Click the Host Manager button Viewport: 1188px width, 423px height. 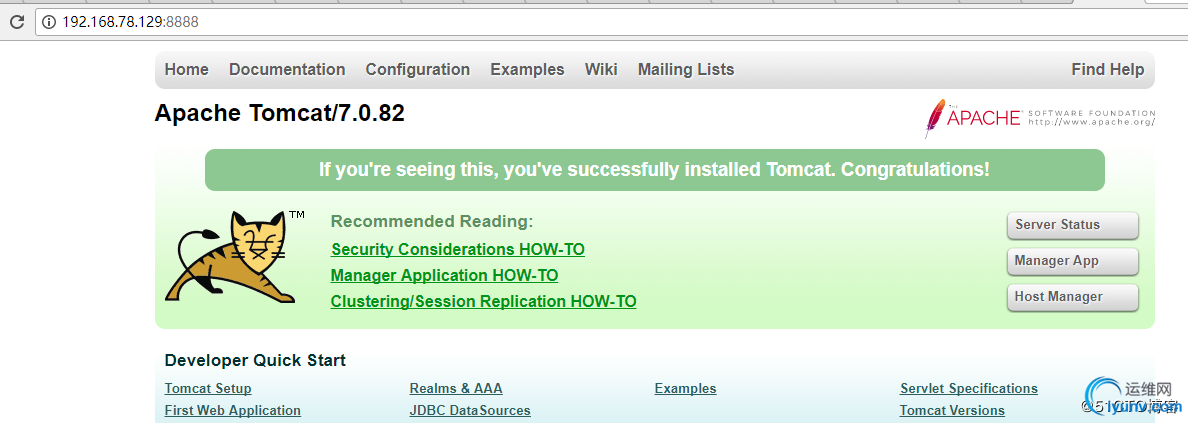pos(1073,297)
